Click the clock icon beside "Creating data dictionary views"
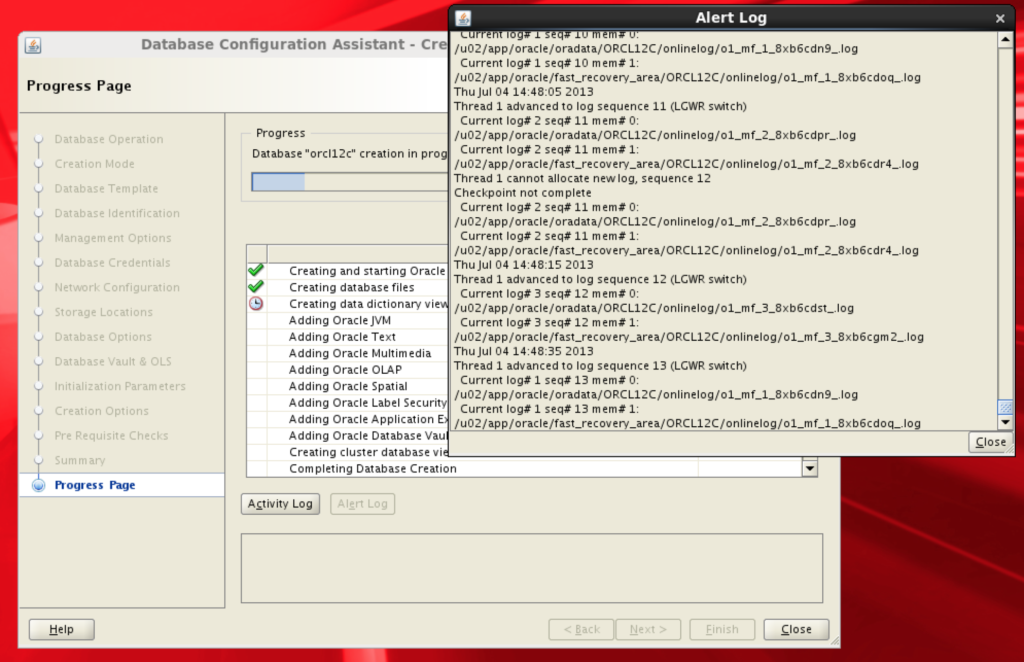 coord(256,303)
